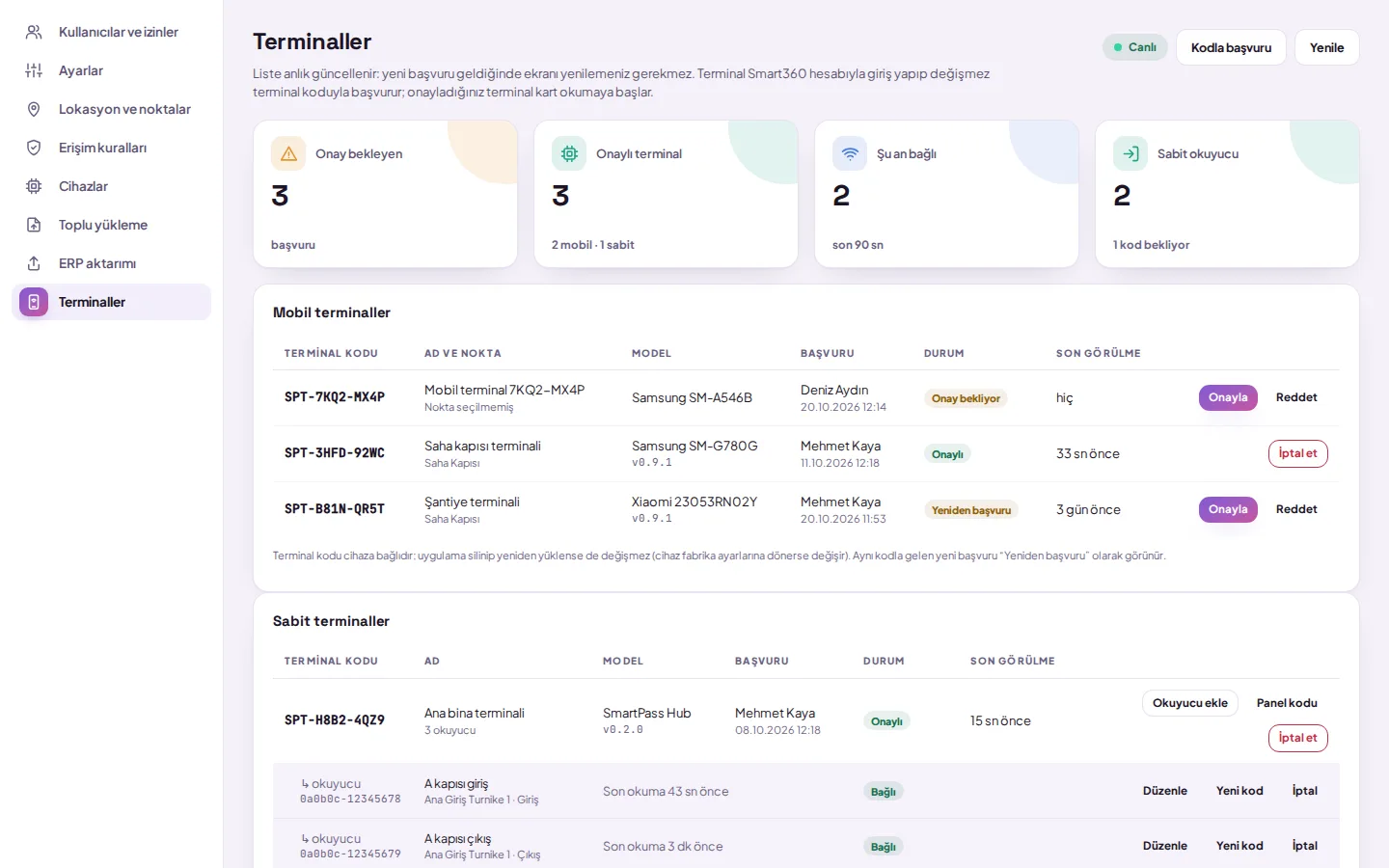The height and width of the screenshot is (868, 1389).
Task: Generate Yeni kod for A kapısı giriş
Action: pos(1239,791)
